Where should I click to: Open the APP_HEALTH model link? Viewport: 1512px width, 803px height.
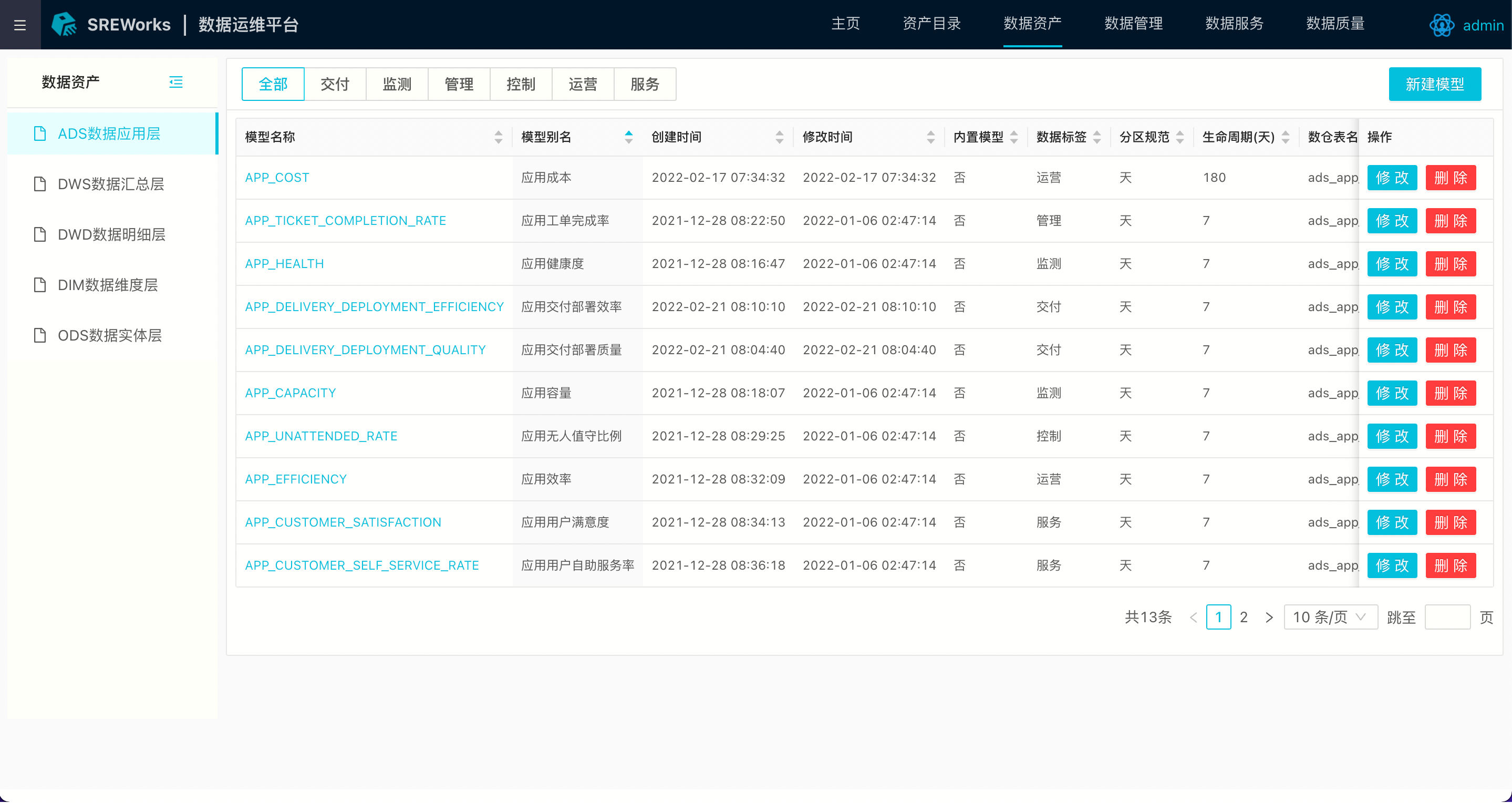point(284,264)
